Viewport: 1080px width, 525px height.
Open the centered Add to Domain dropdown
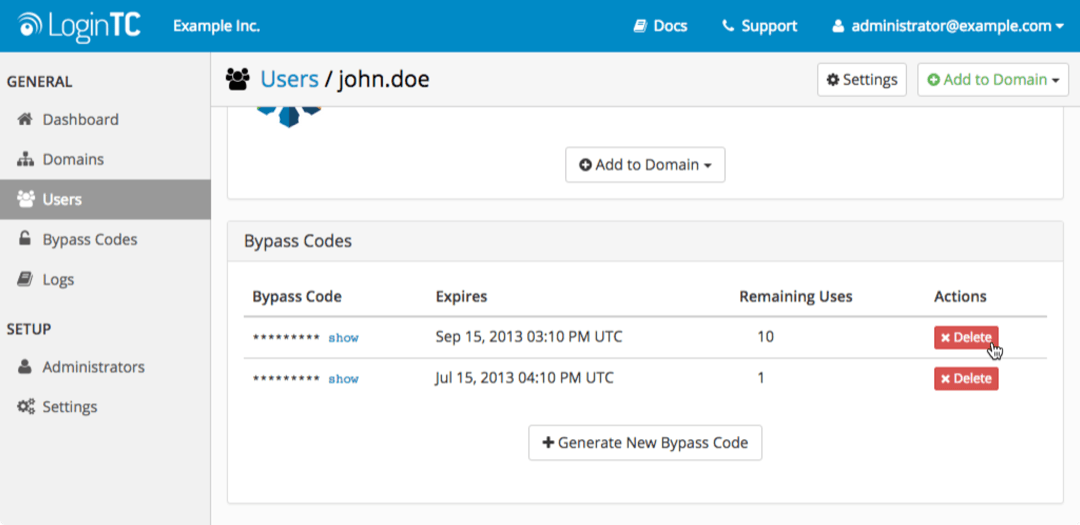(x=645, y=165)
